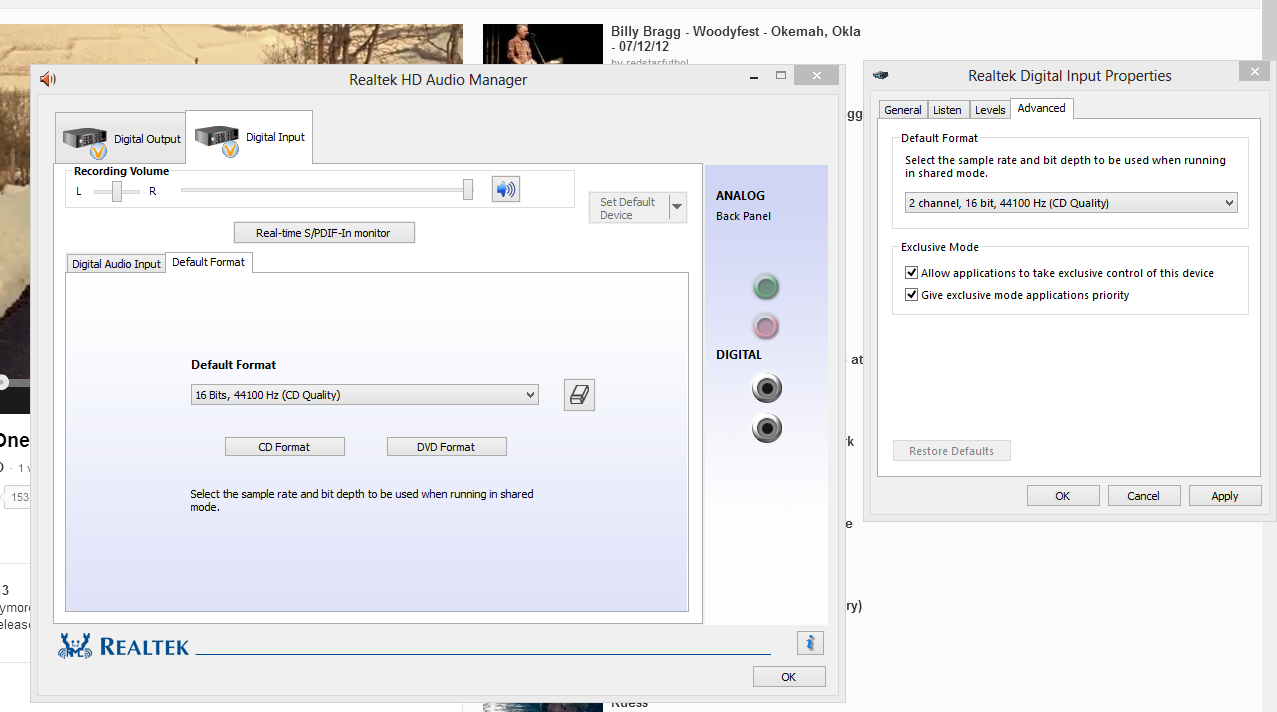Click the Real-time S/PDIF-In monitor button

323,233
